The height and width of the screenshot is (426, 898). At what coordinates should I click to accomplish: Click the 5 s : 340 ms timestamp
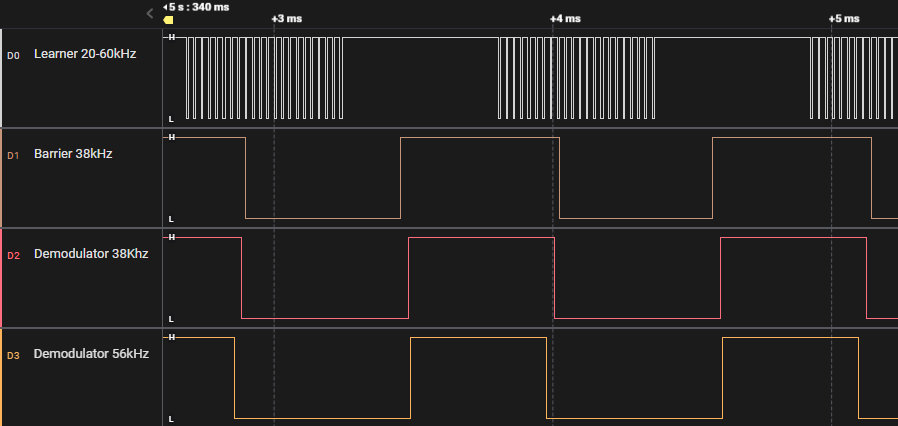198,7
